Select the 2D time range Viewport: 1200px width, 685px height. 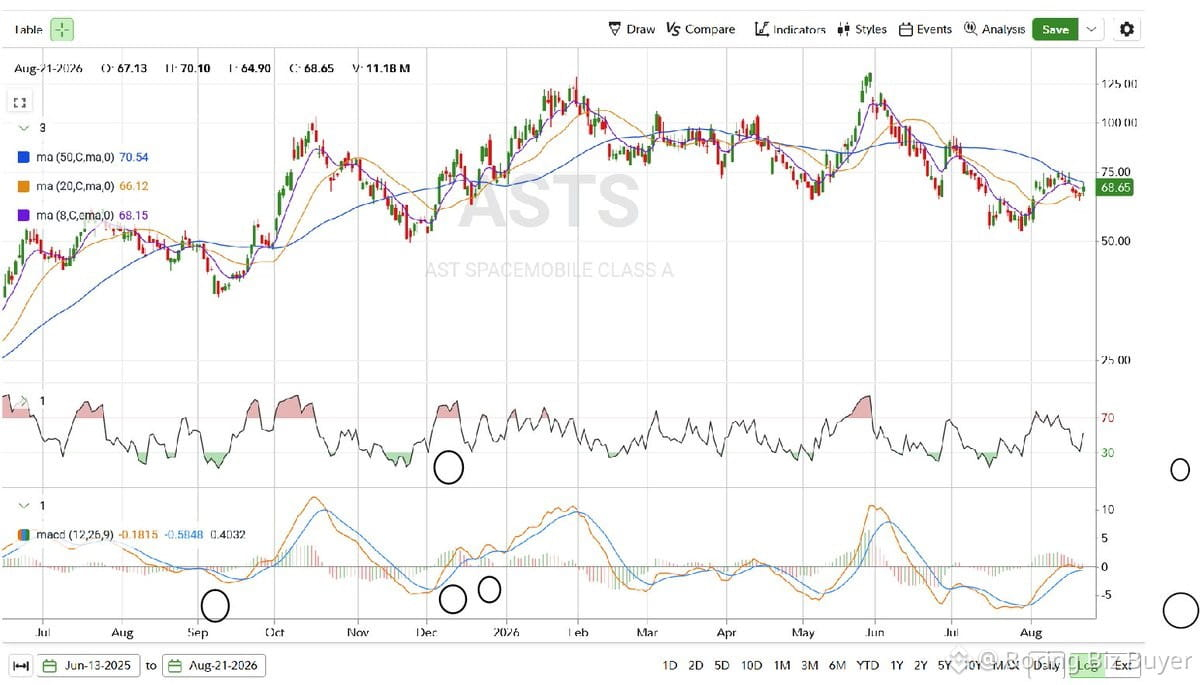coord(696,665)
